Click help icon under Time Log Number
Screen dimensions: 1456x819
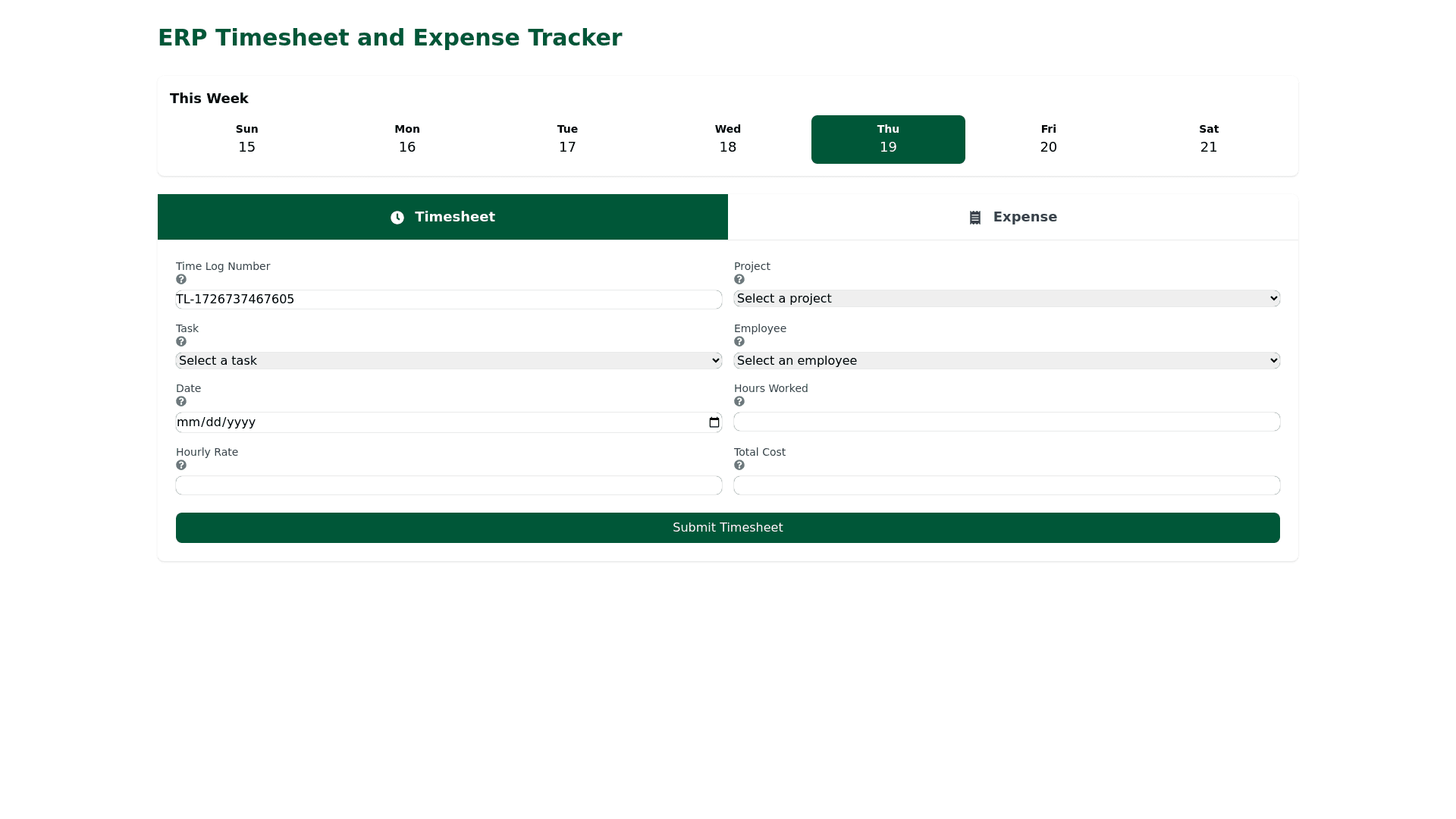point(181,280)
